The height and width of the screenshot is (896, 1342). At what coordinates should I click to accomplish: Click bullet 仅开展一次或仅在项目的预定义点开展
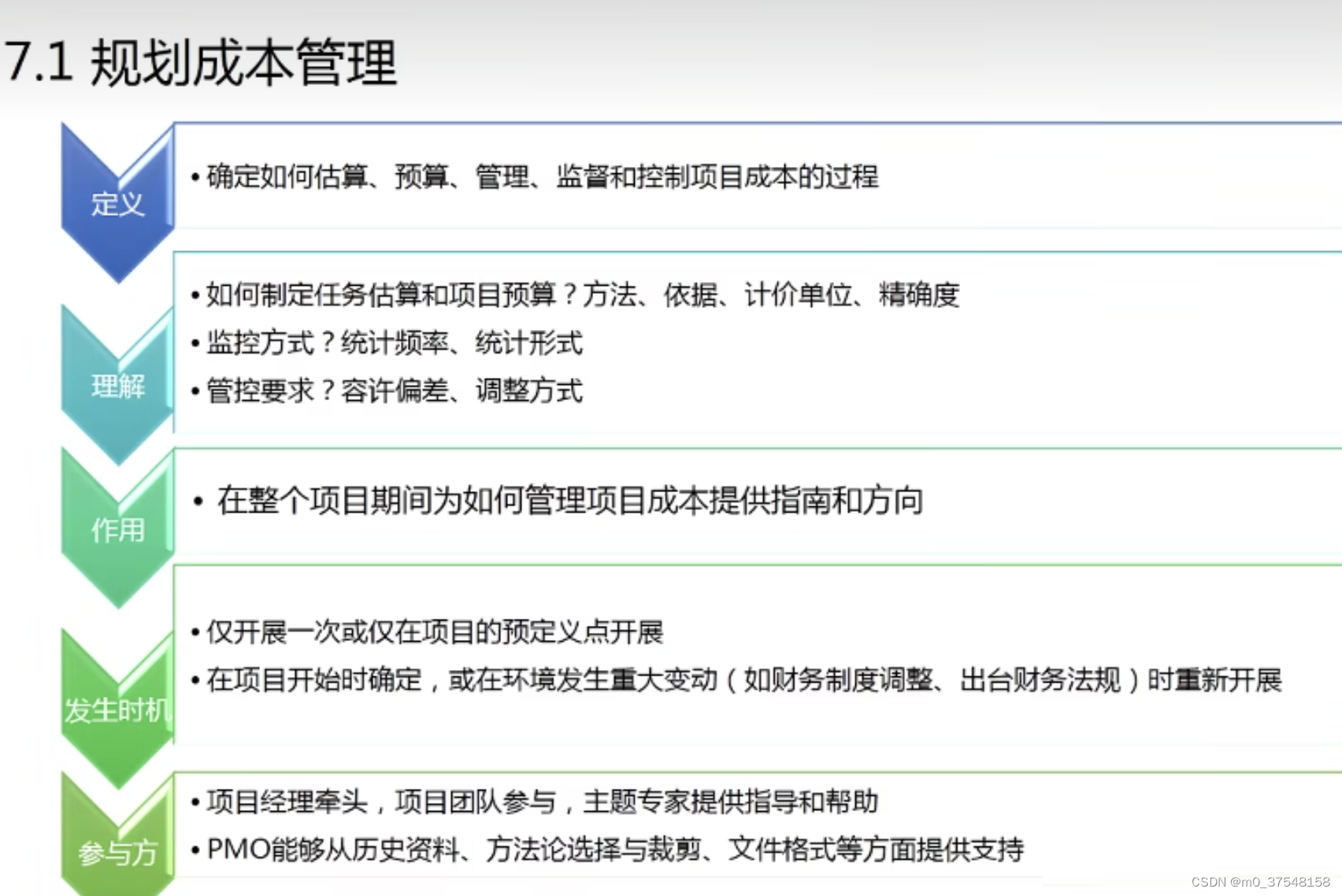(435, 631)
